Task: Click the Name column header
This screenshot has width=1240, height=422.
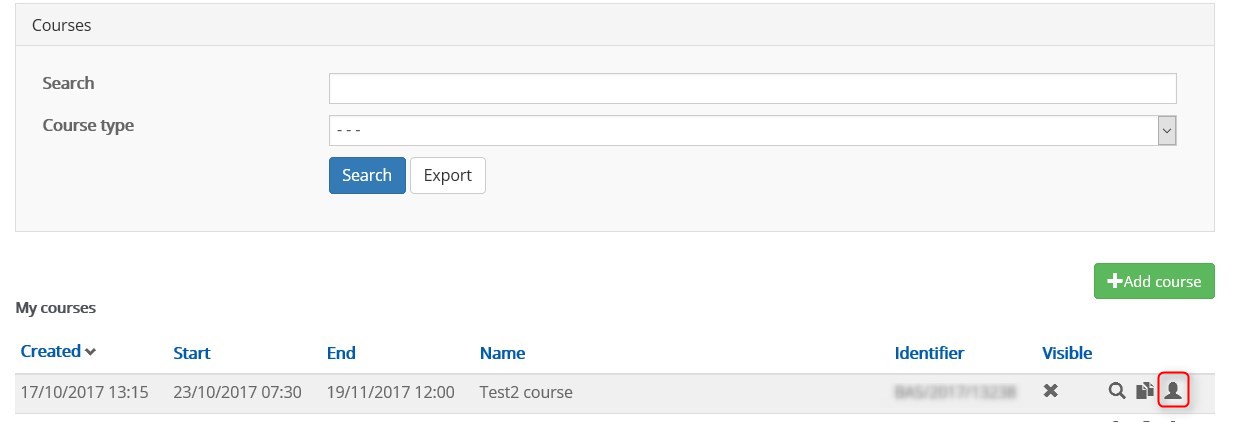Action: coord(502,353)
